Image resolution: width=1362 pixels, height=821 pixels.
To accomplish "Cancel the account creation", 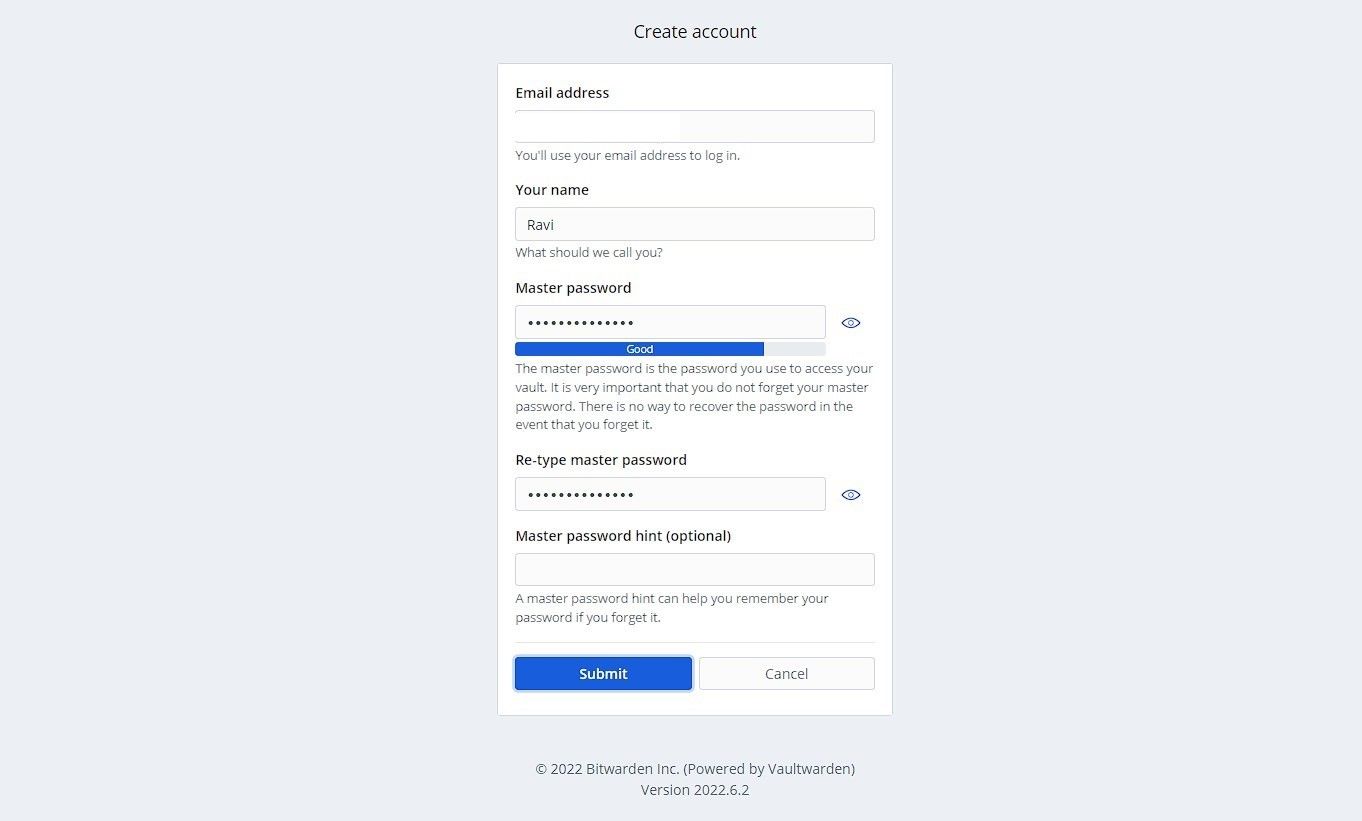I will (786, 673).
